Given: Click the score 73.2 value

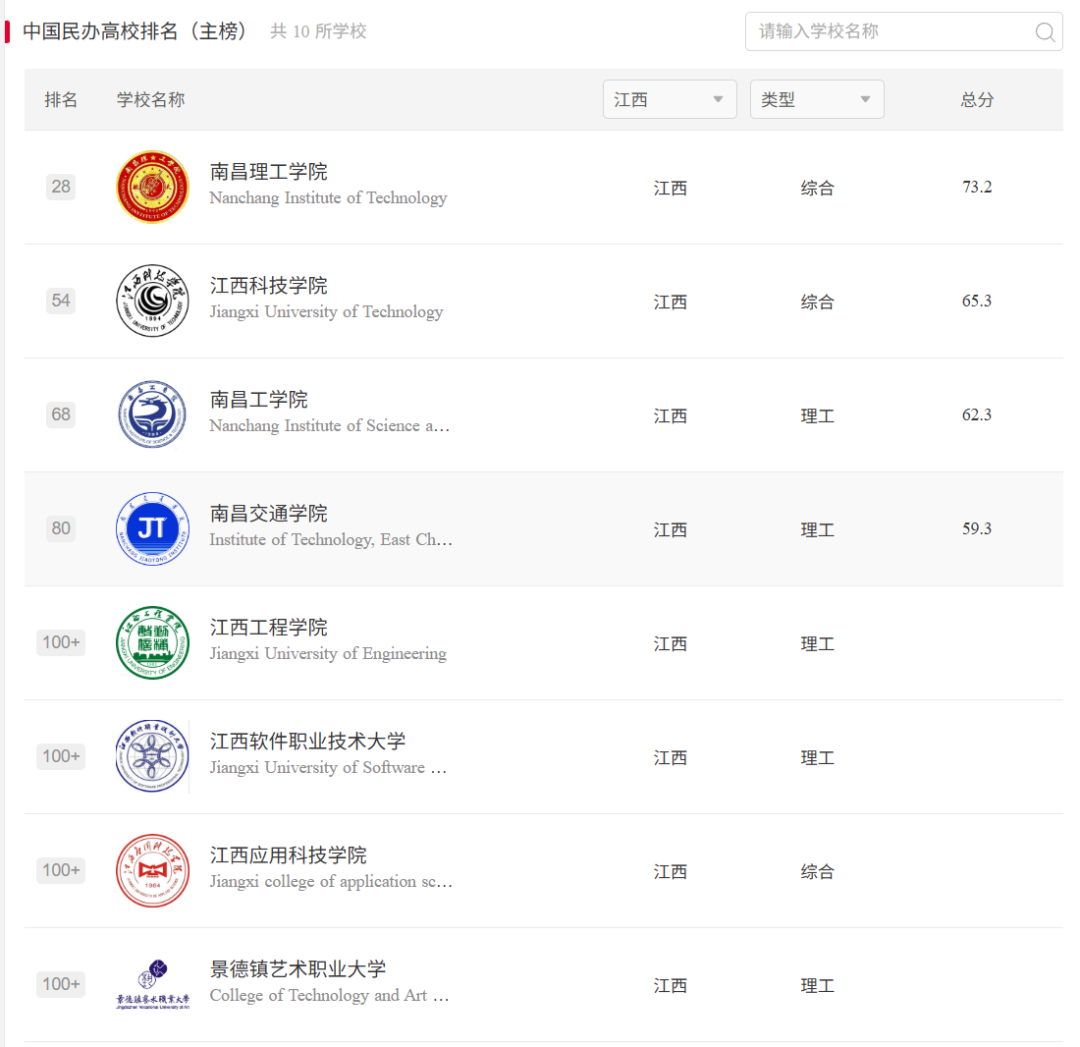Looking at the screenshot, I should pos(976,187).
